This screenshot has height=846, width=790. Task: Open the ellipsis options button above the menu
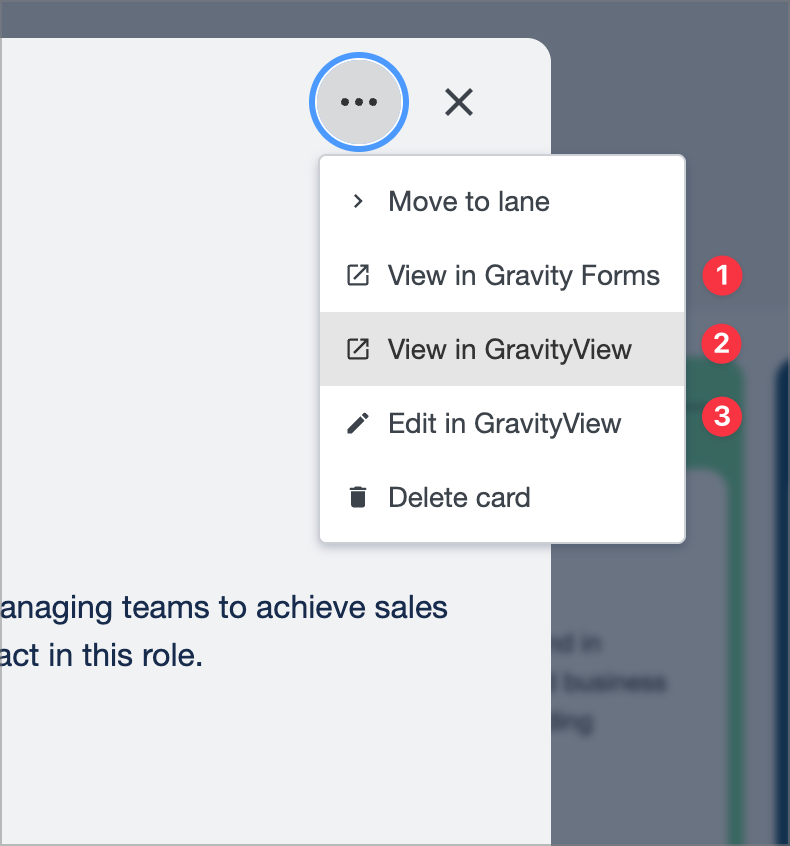point(358,102)
